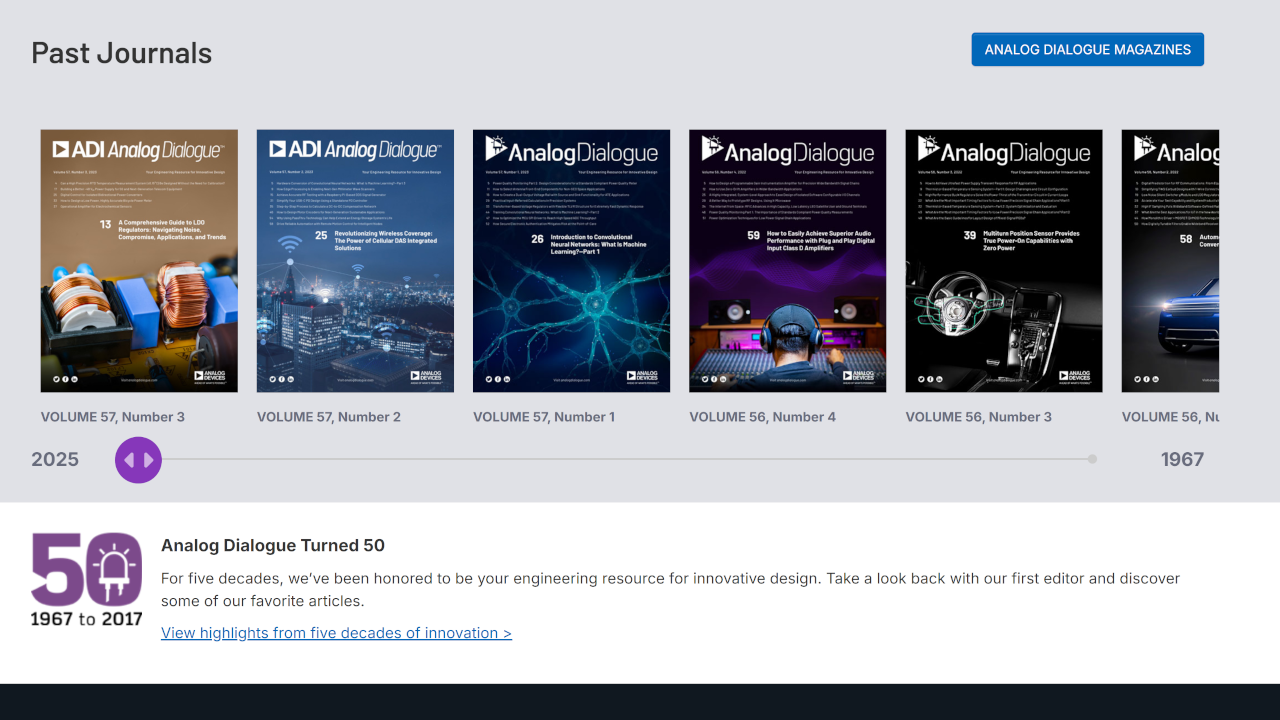Click the VOLUME 56, Number 3 label
The width and height of the screenshot is (1280, 720).
pos(979,417)
